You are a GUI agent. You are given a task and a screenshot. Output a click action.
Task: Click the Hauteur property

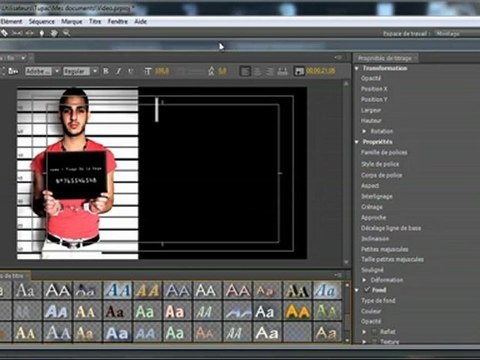(x=371, y=120)
